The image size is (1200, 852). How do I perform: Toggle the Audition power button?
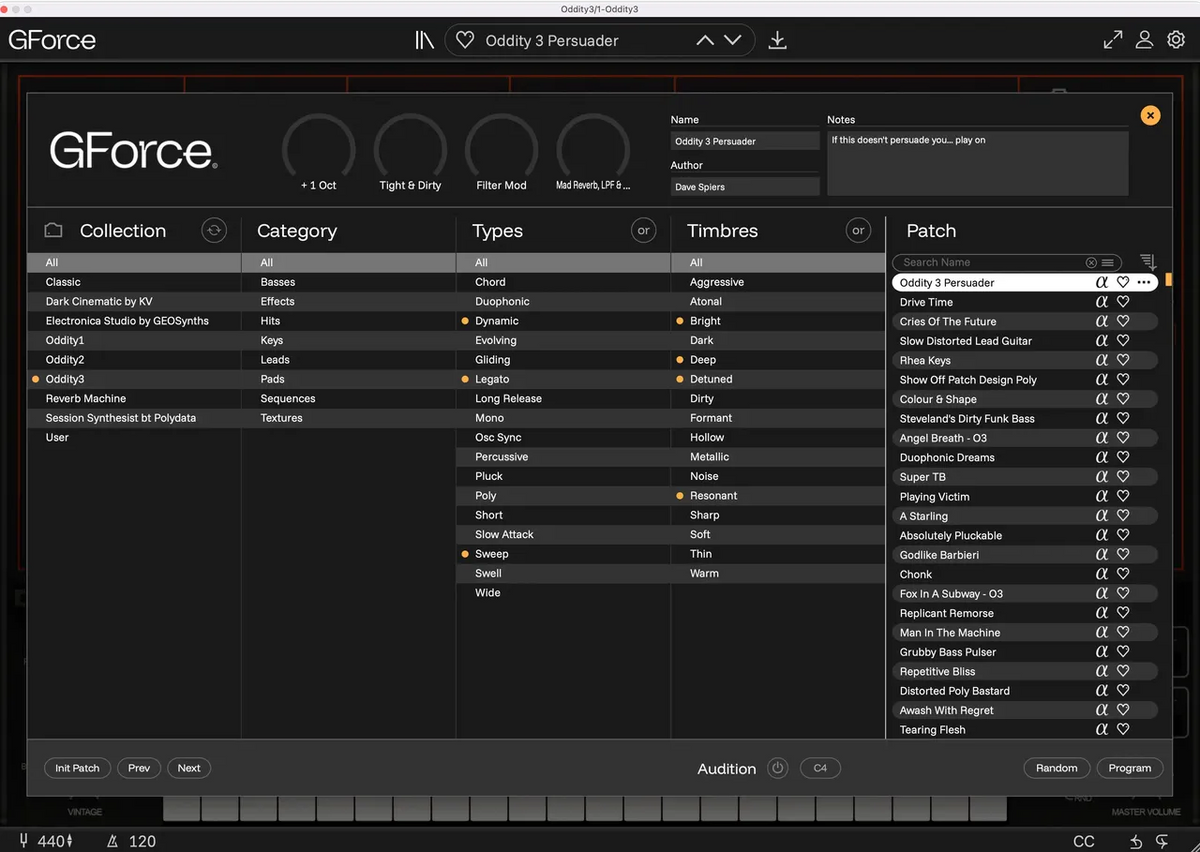pos(778,768)
